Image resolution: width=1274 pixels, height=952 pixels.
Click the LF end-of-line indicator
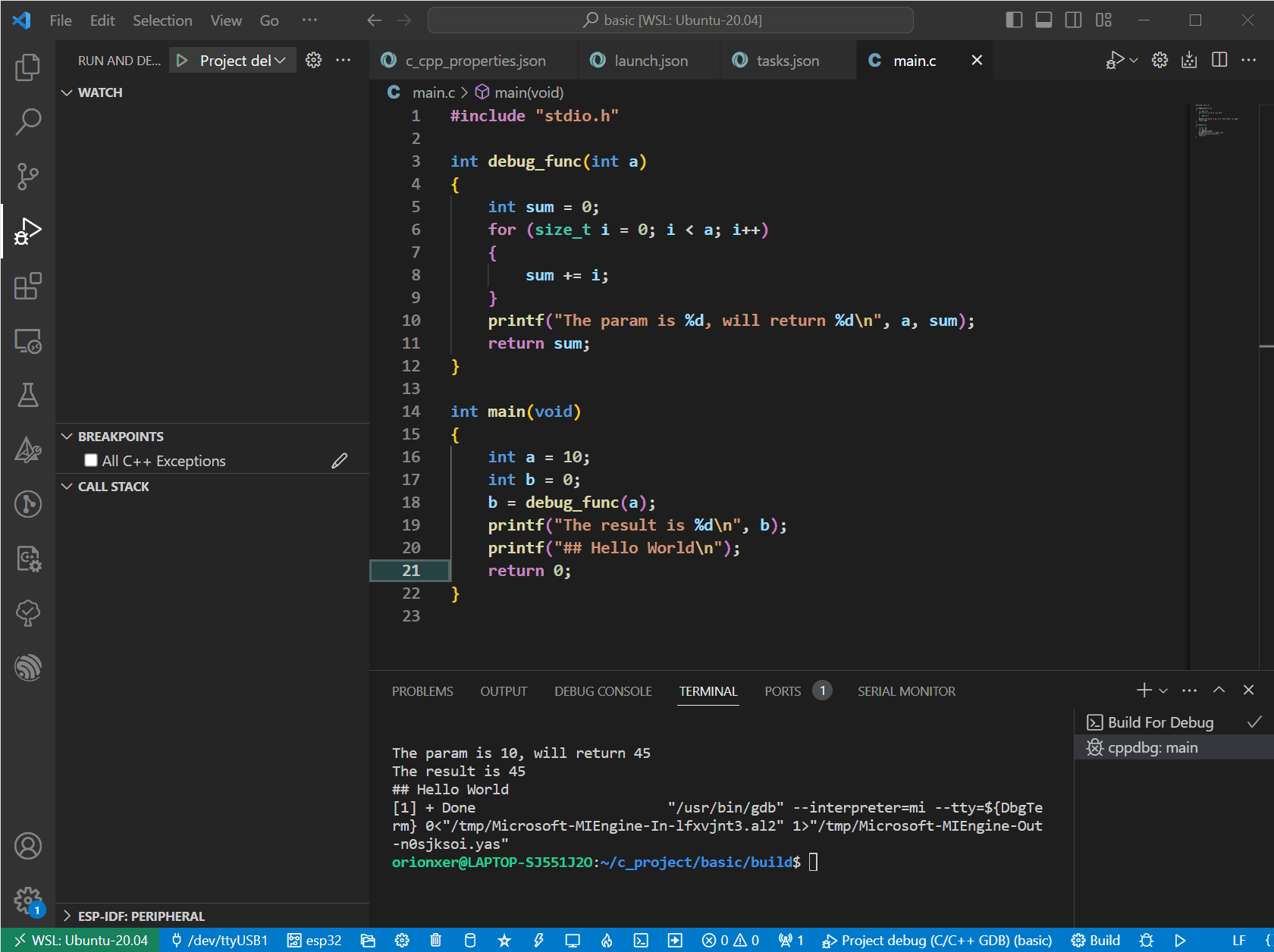pos(1239,940)
